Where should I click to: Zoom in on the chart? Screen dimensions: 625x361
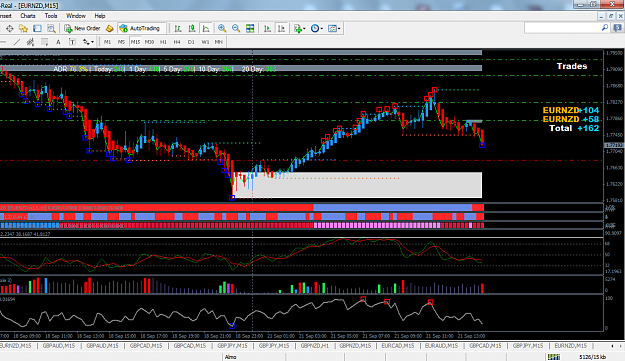(222, 28)
